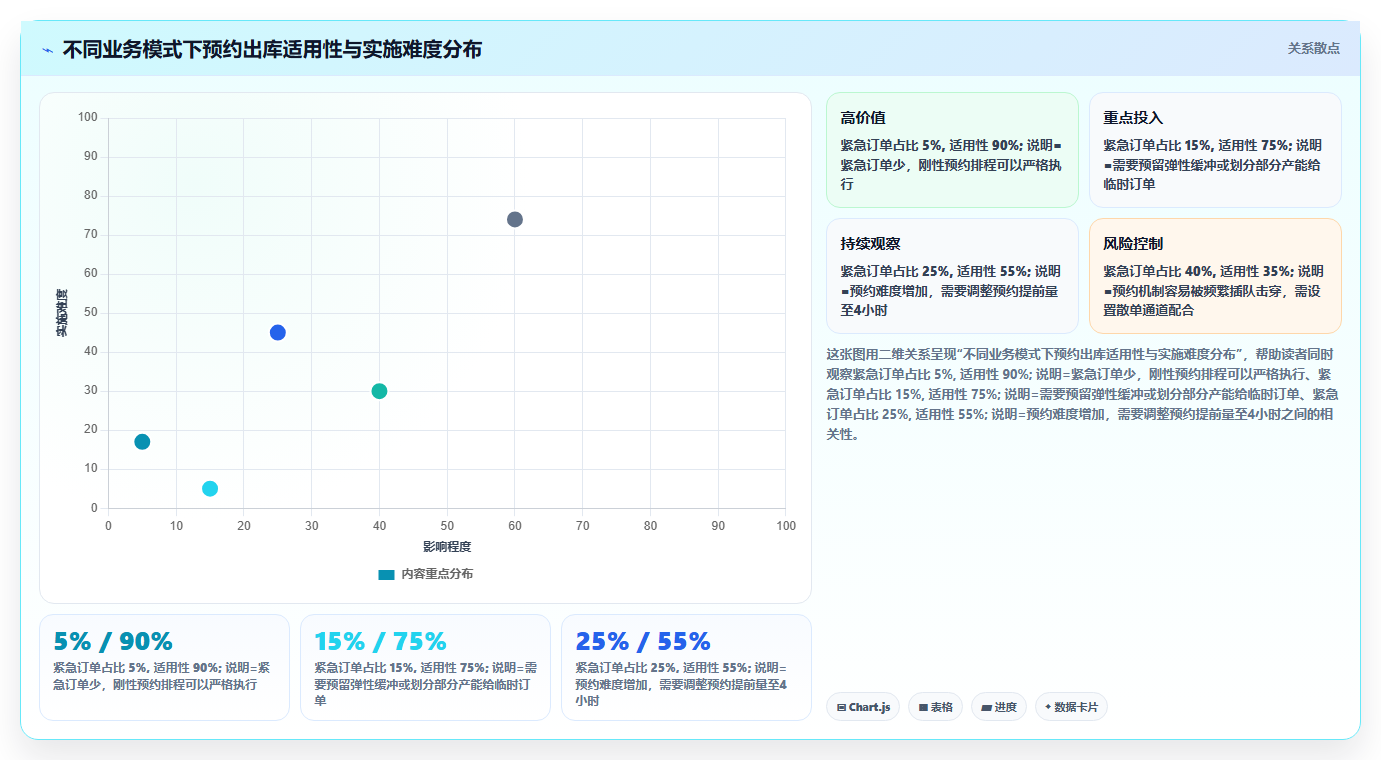The height and width of the screenshot is (760, 1381).
Task: Open the 高价值 card
Action: tap(952, 150)
